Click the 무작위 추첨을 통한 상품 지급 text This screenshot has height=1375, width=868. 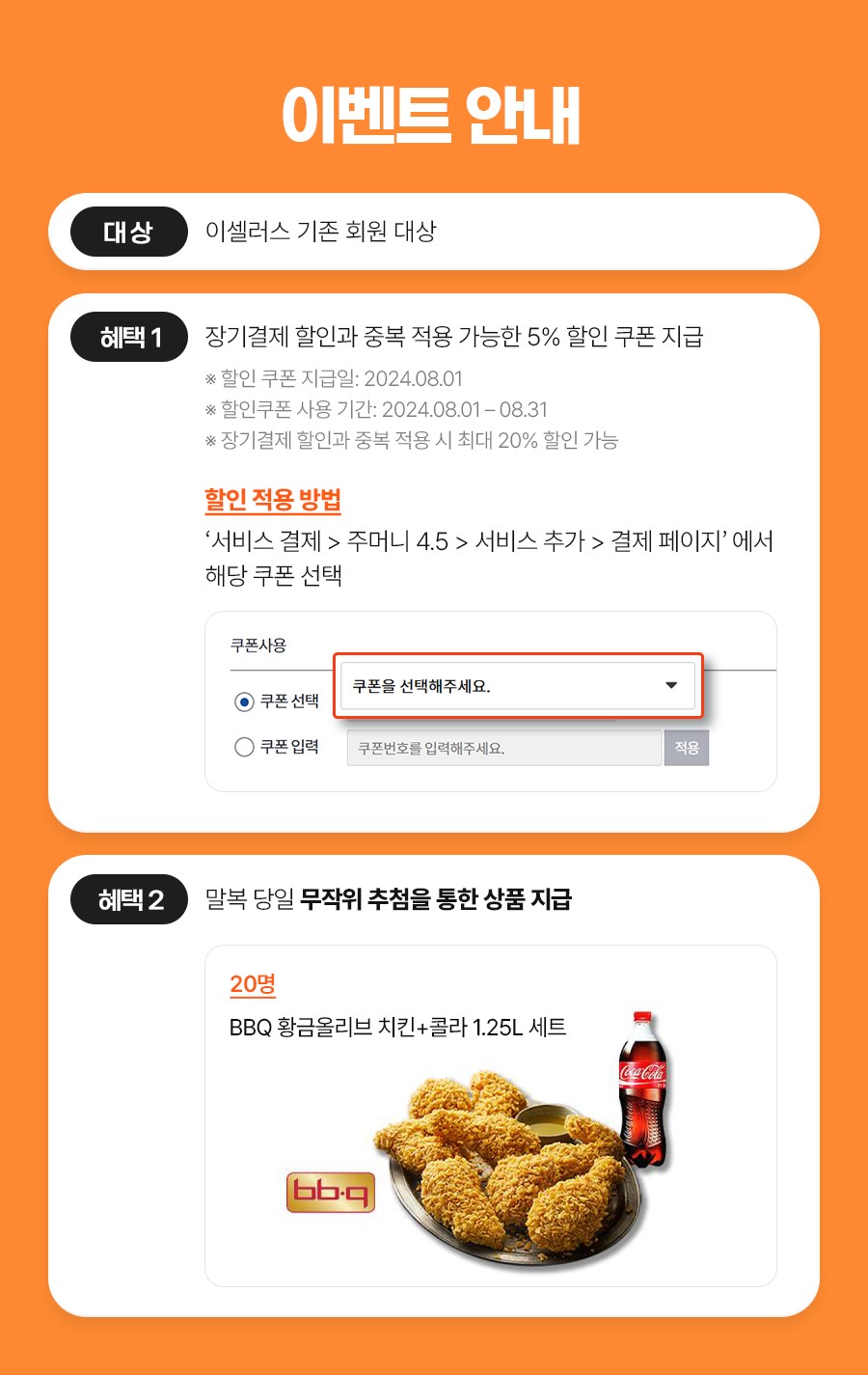coord(436,899)
